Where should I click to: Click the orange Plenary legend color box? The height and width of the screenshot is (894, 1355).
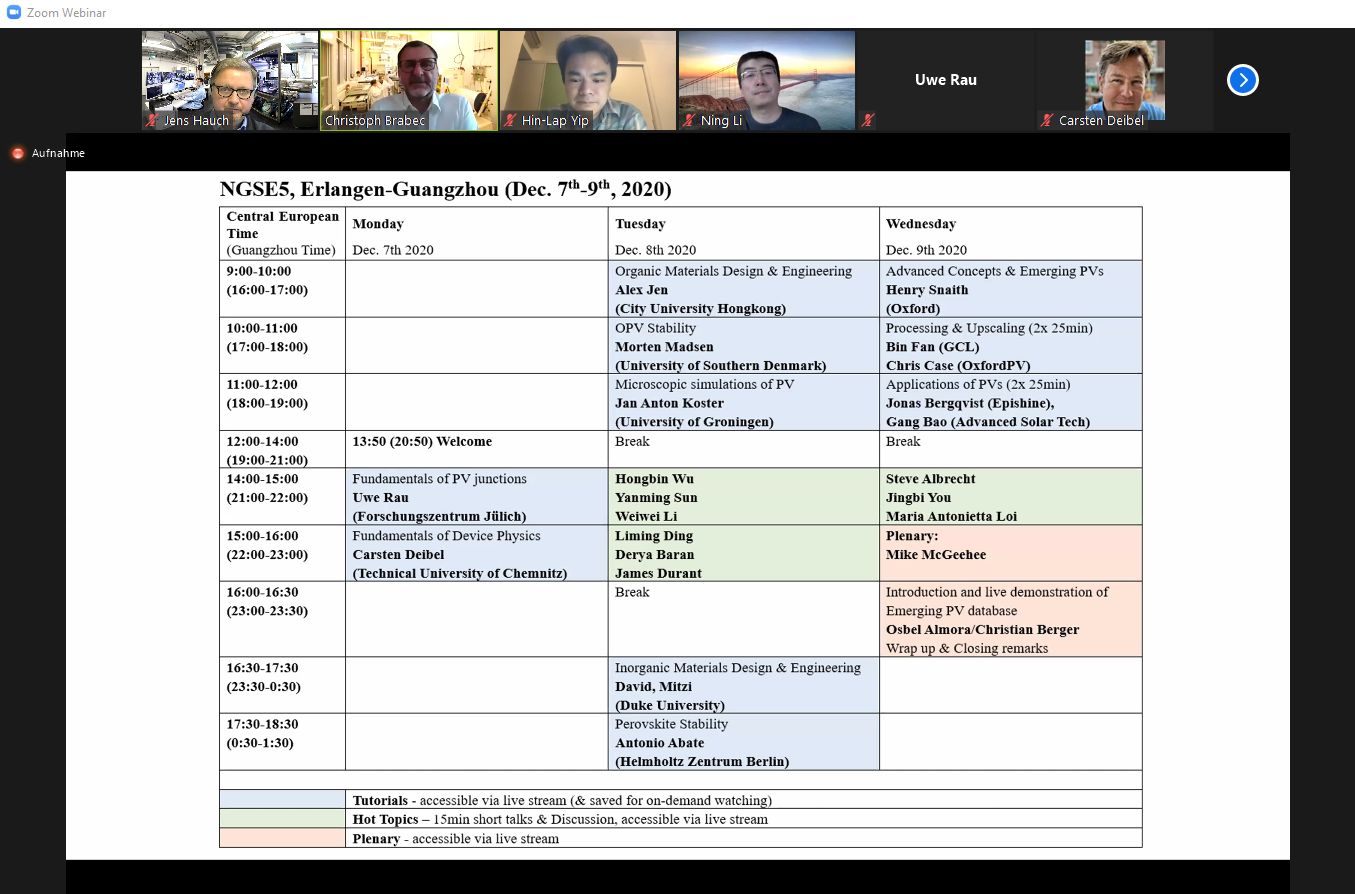coord(282,838)
